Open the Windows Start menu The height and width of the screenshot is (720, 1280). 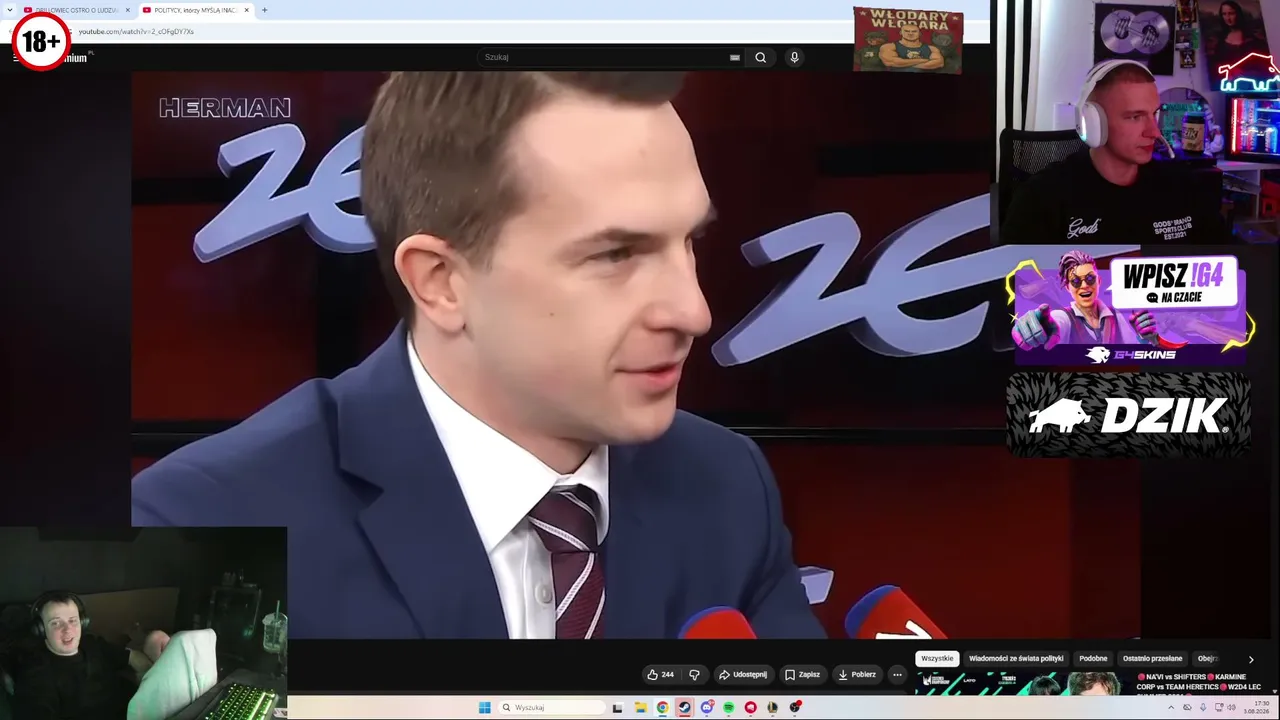pyautogui.click(x=484, y=708)
